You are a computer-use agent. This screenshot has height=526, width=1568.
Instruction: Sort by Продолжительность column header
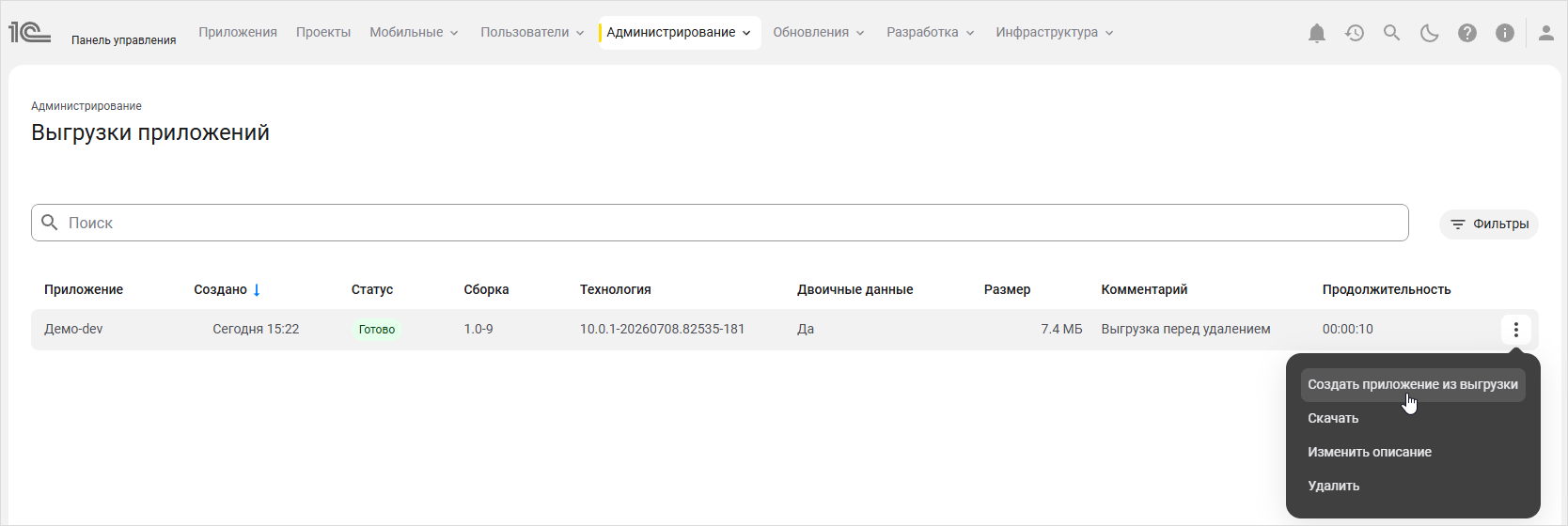[x=1387, y=289]
